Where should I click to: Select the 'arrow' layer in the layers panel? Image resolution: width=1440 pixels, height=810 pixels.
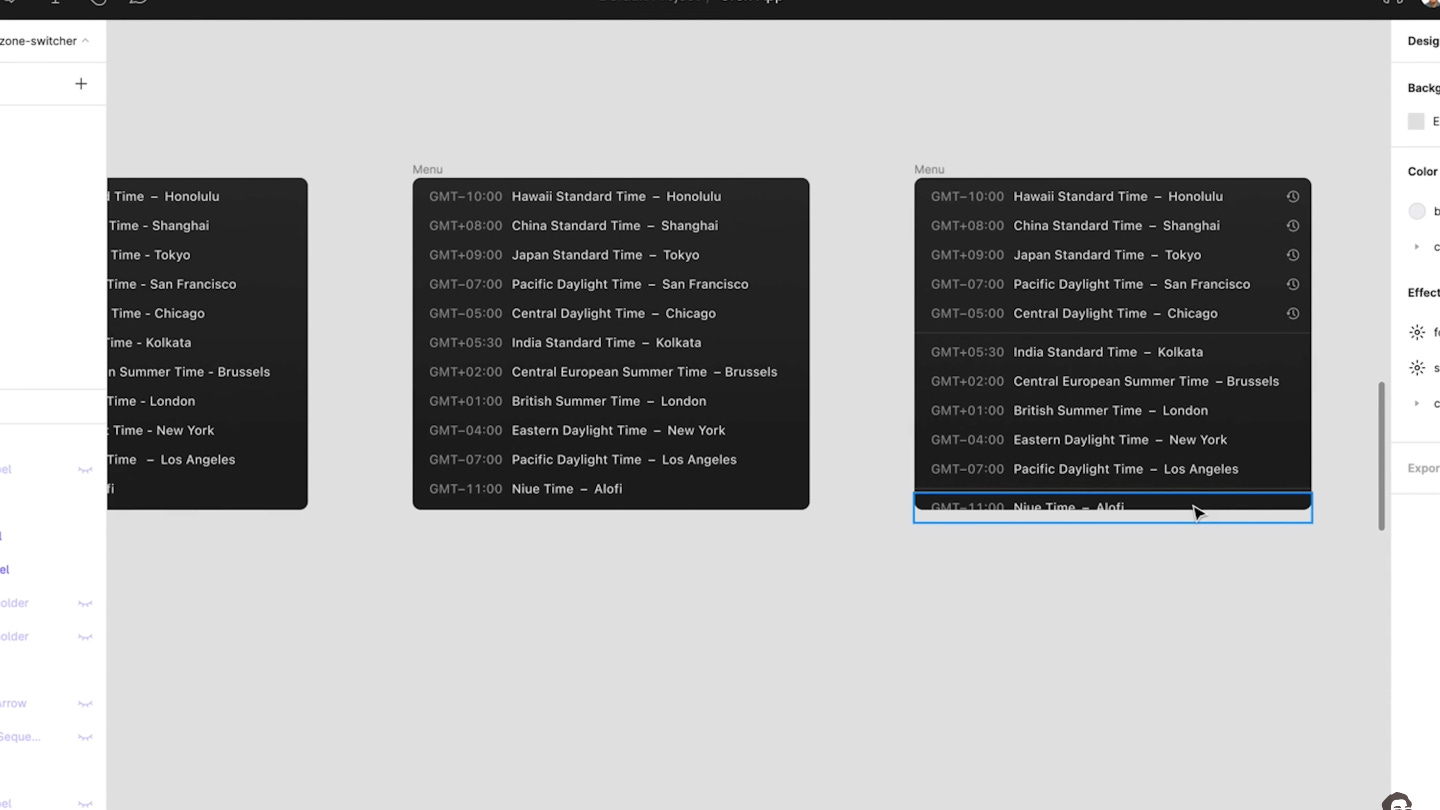point(14,704)
